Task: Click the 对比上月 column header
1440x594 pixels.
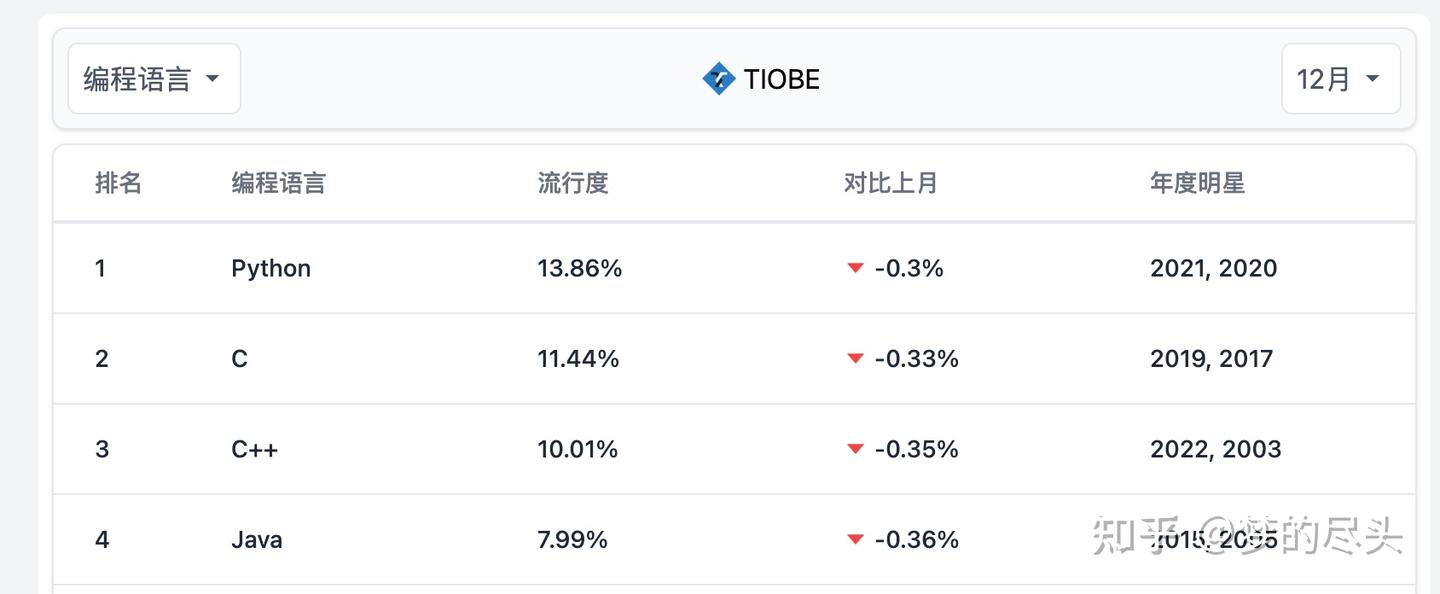Action: 890,183
